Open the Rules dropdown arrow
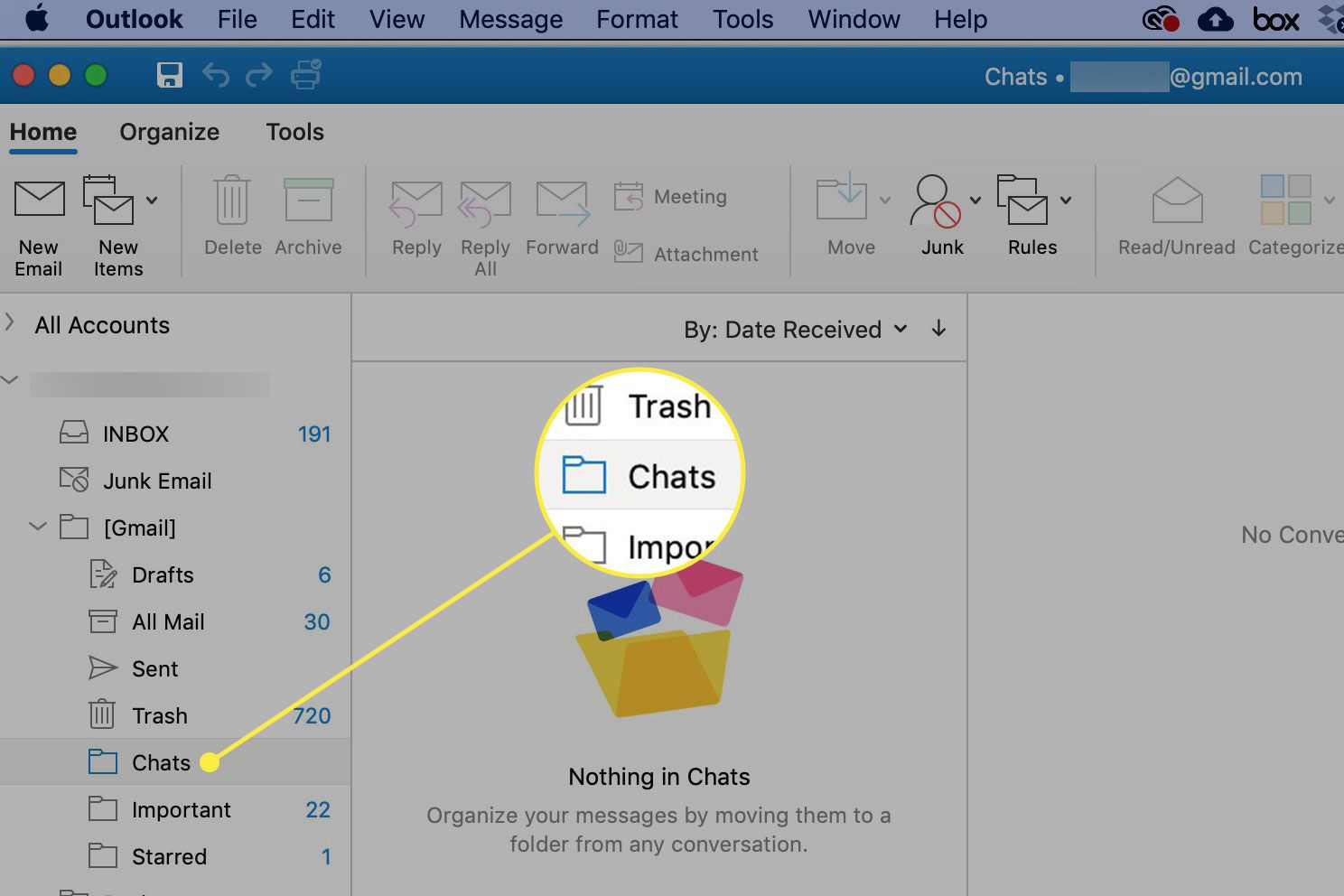 click(x=1066, y=200)
